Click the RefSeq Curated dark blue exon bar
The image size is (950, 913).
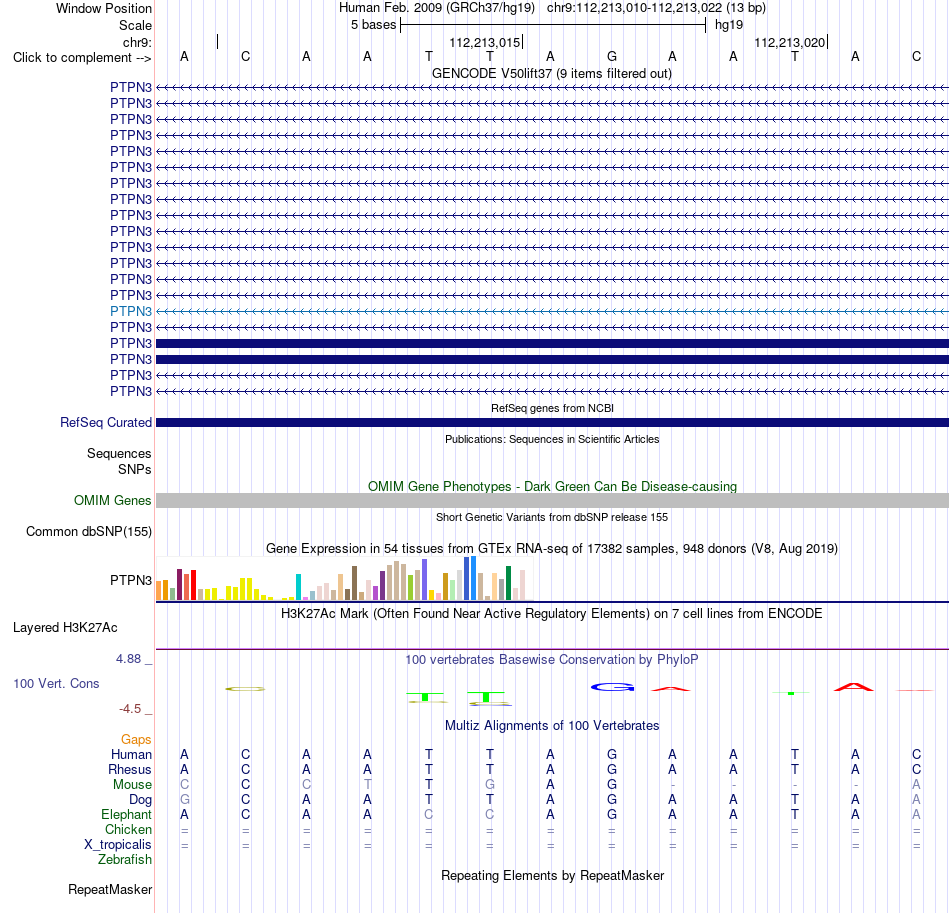pyautogui.click(x=552, y=422)
